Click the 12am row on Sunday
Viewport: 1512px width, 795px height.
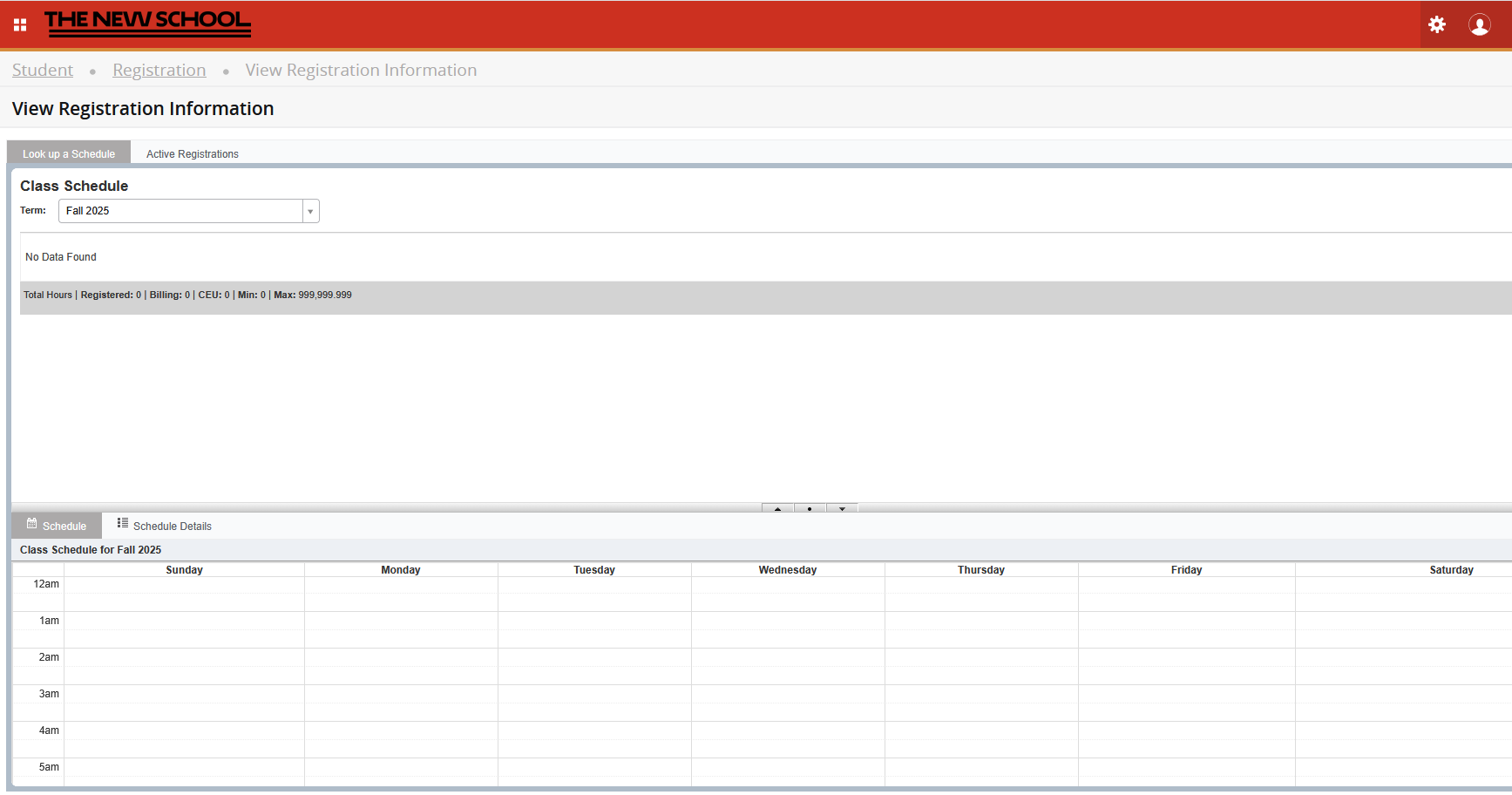tap(184, 585)
